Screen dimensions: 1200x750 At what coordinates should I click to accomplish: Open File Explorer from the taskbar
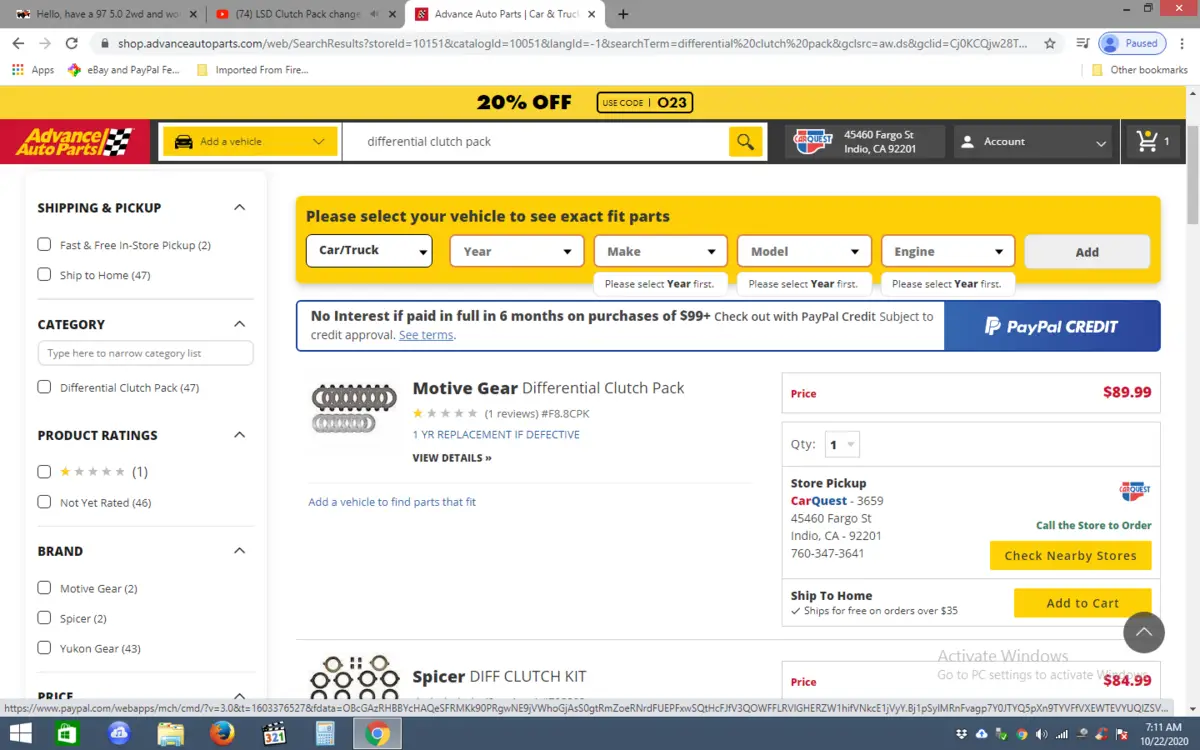pos(170,734)
